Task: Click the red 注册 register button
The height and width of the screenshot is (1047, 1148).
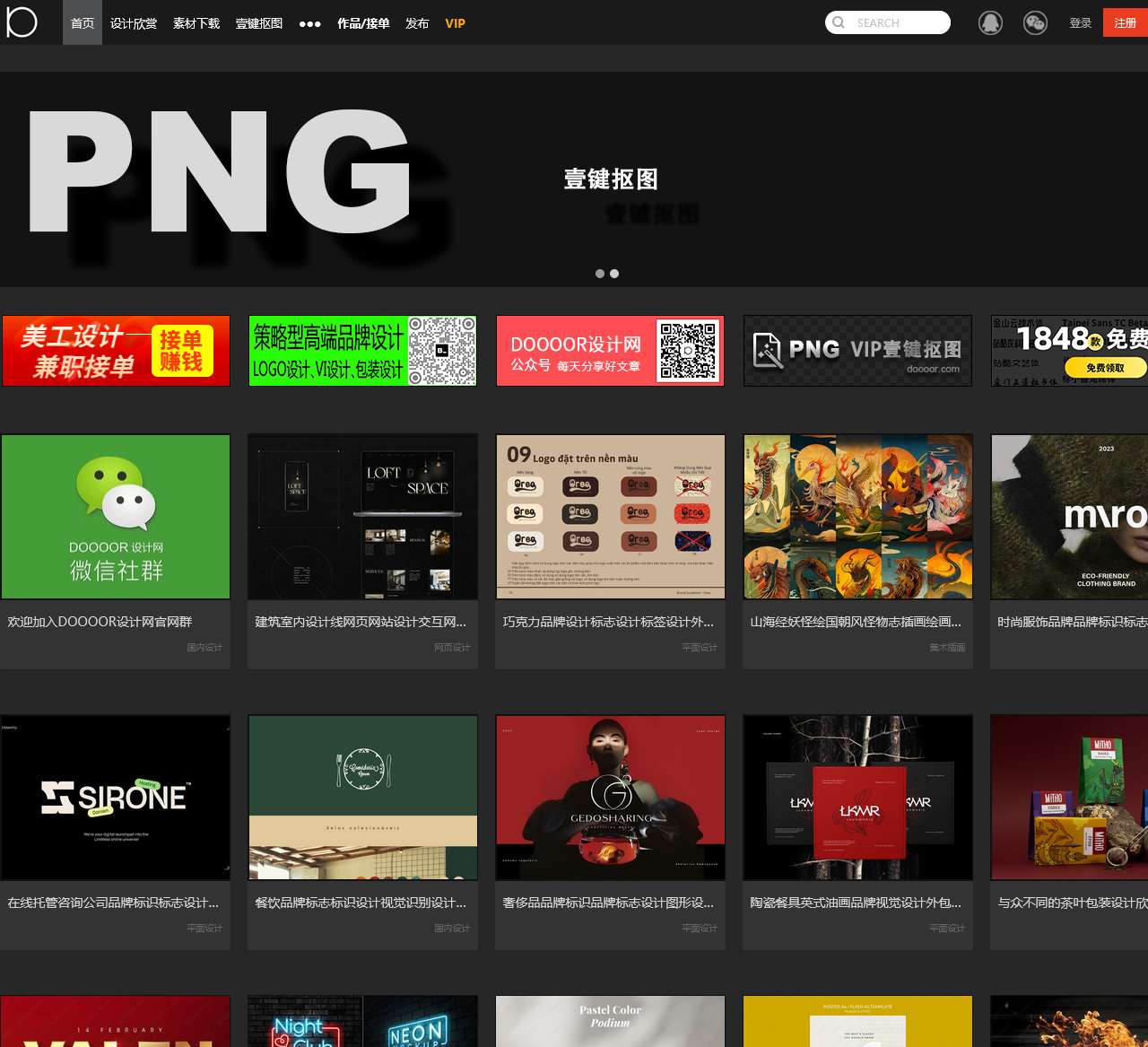Action: click(1126, 22)
